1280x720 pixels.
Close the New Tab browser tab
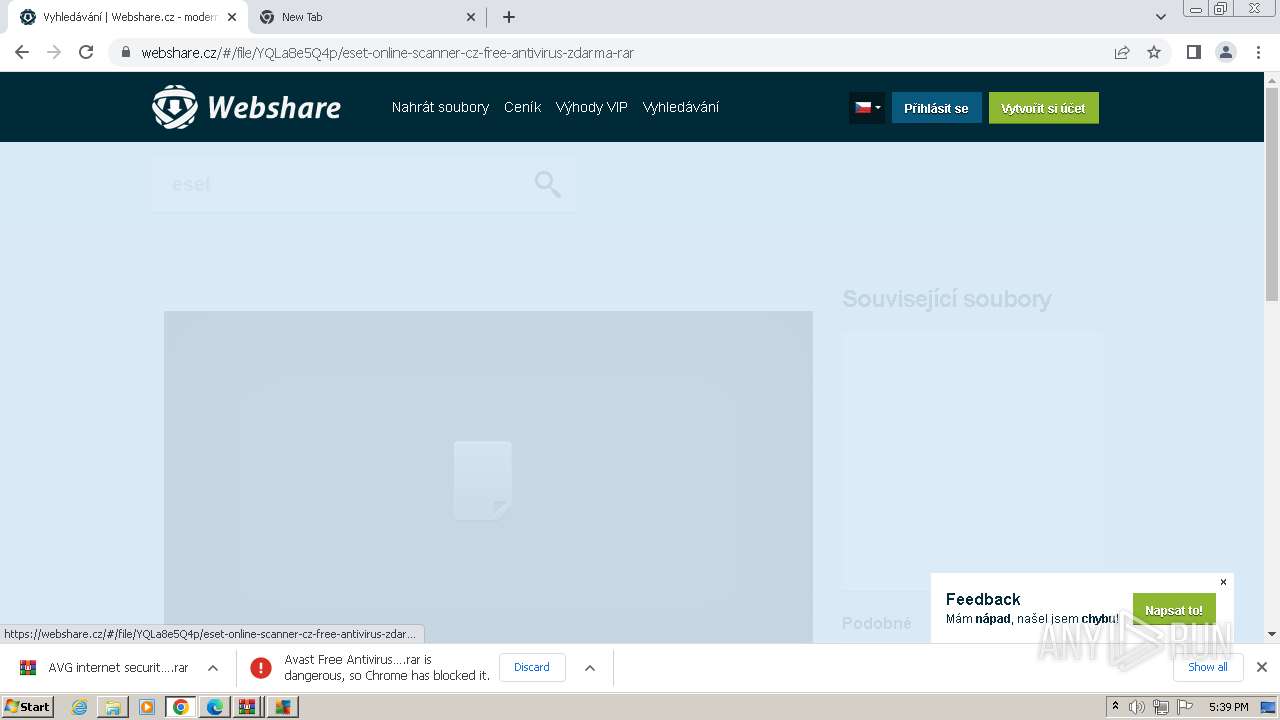coord(472,17)
